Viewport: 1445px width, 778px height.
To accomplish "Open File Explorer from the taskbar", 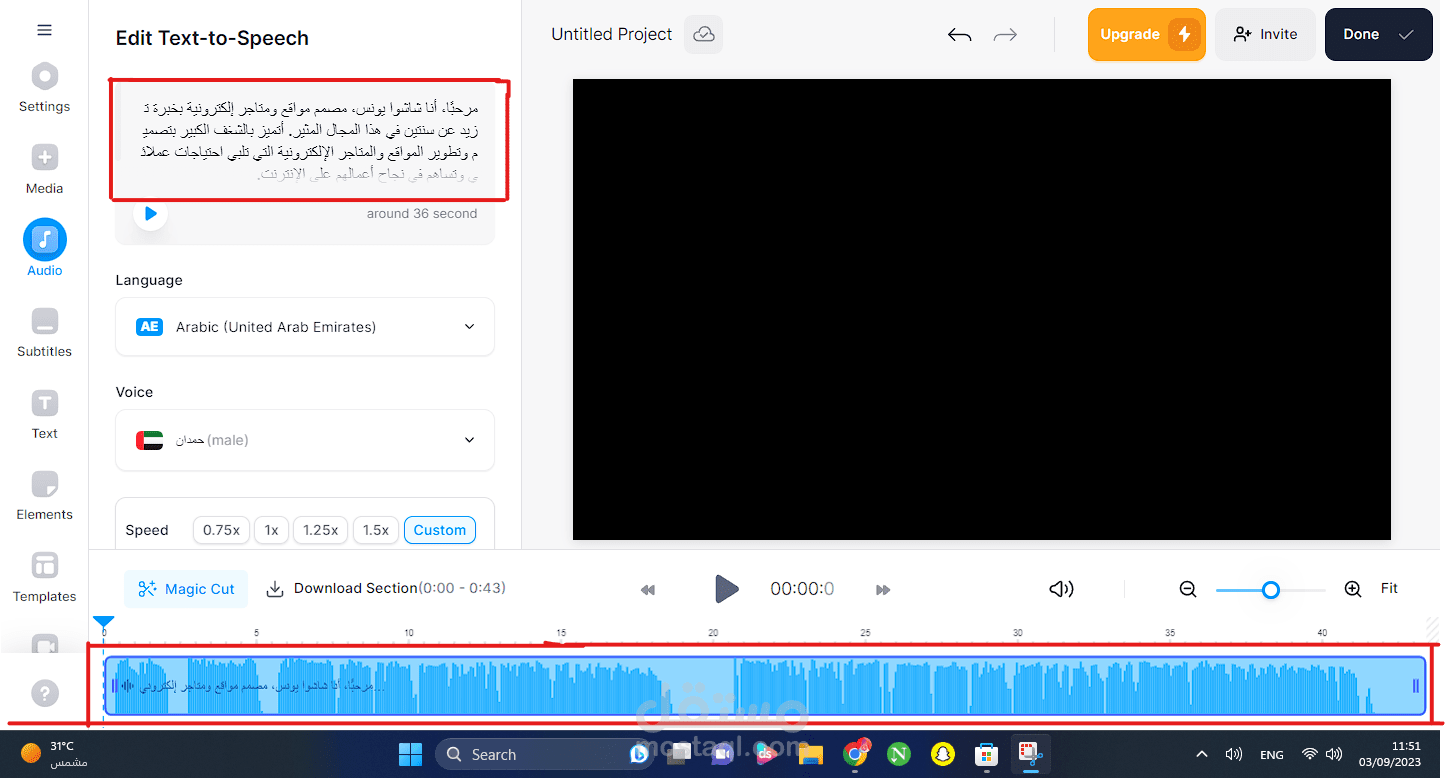I will (810, 754).
